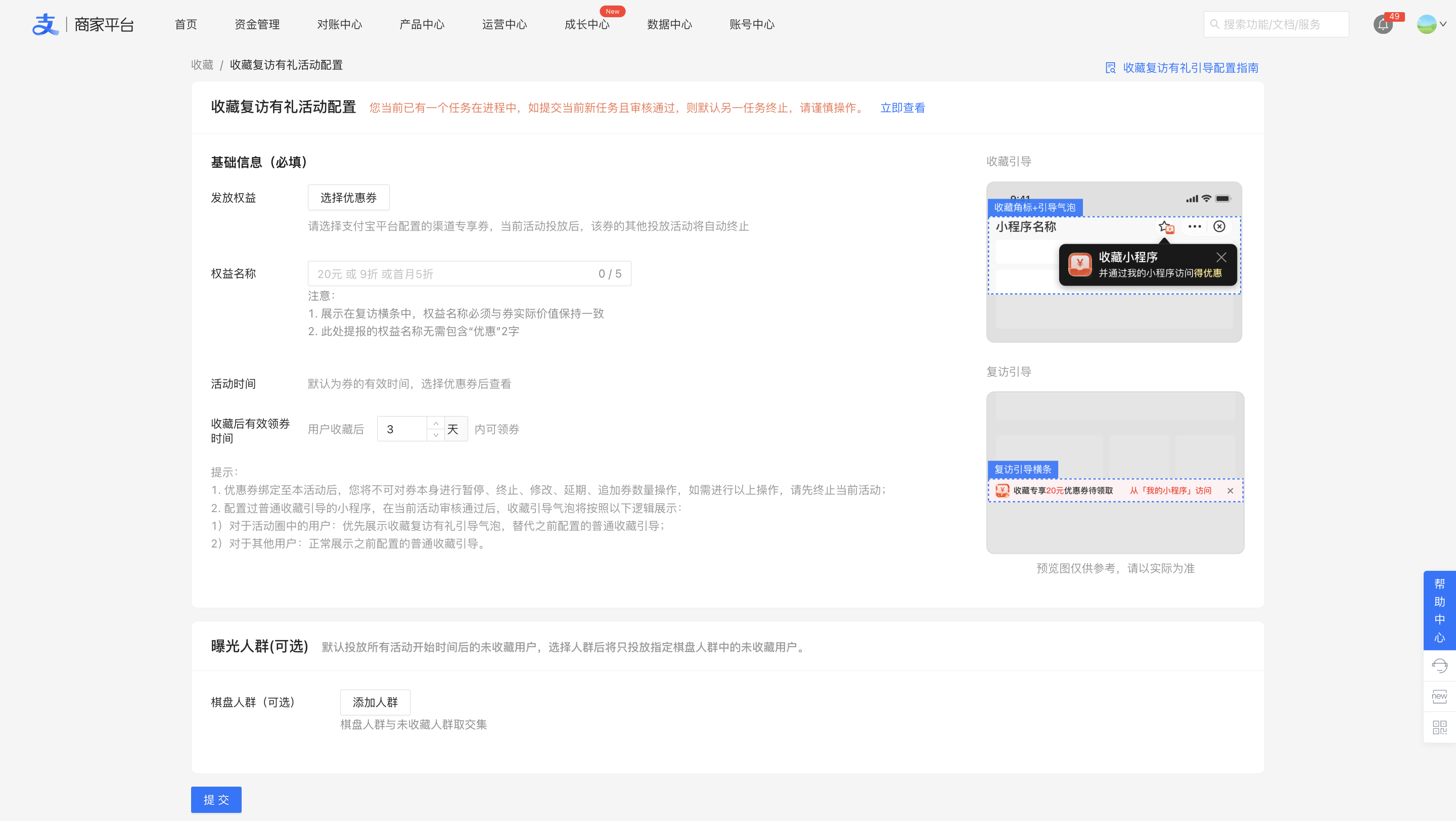Click the New badge above 成长中心
1456x821 pixels.
click(x=613, y=11)
